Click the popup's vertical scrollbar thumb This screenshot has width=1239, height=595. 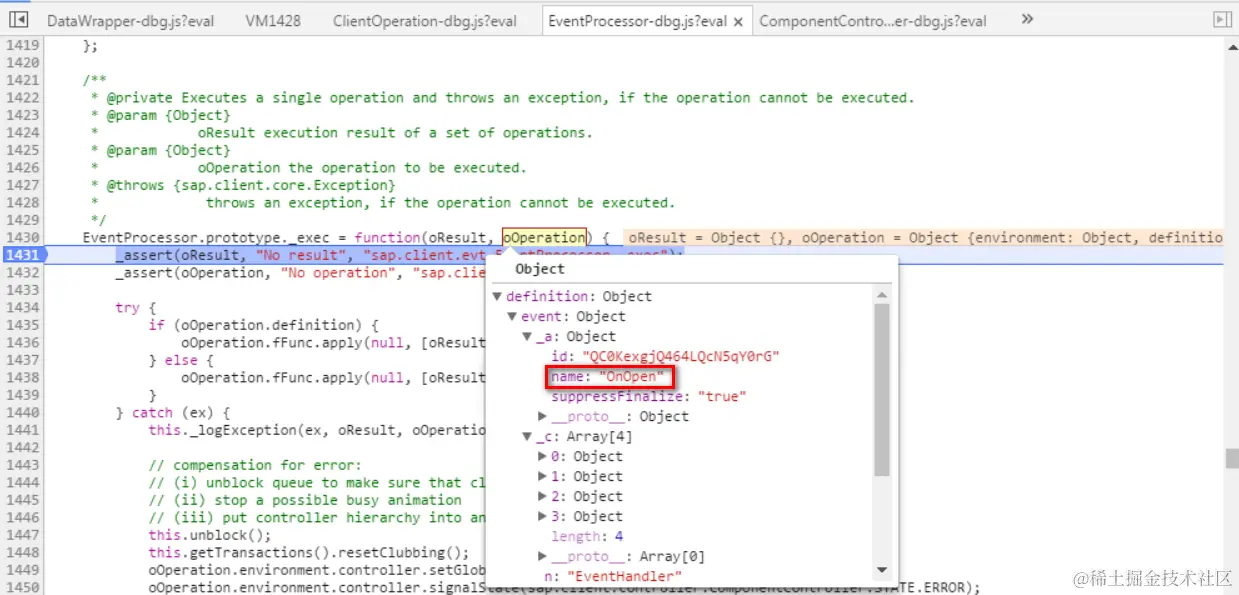[x=881, y=389]
